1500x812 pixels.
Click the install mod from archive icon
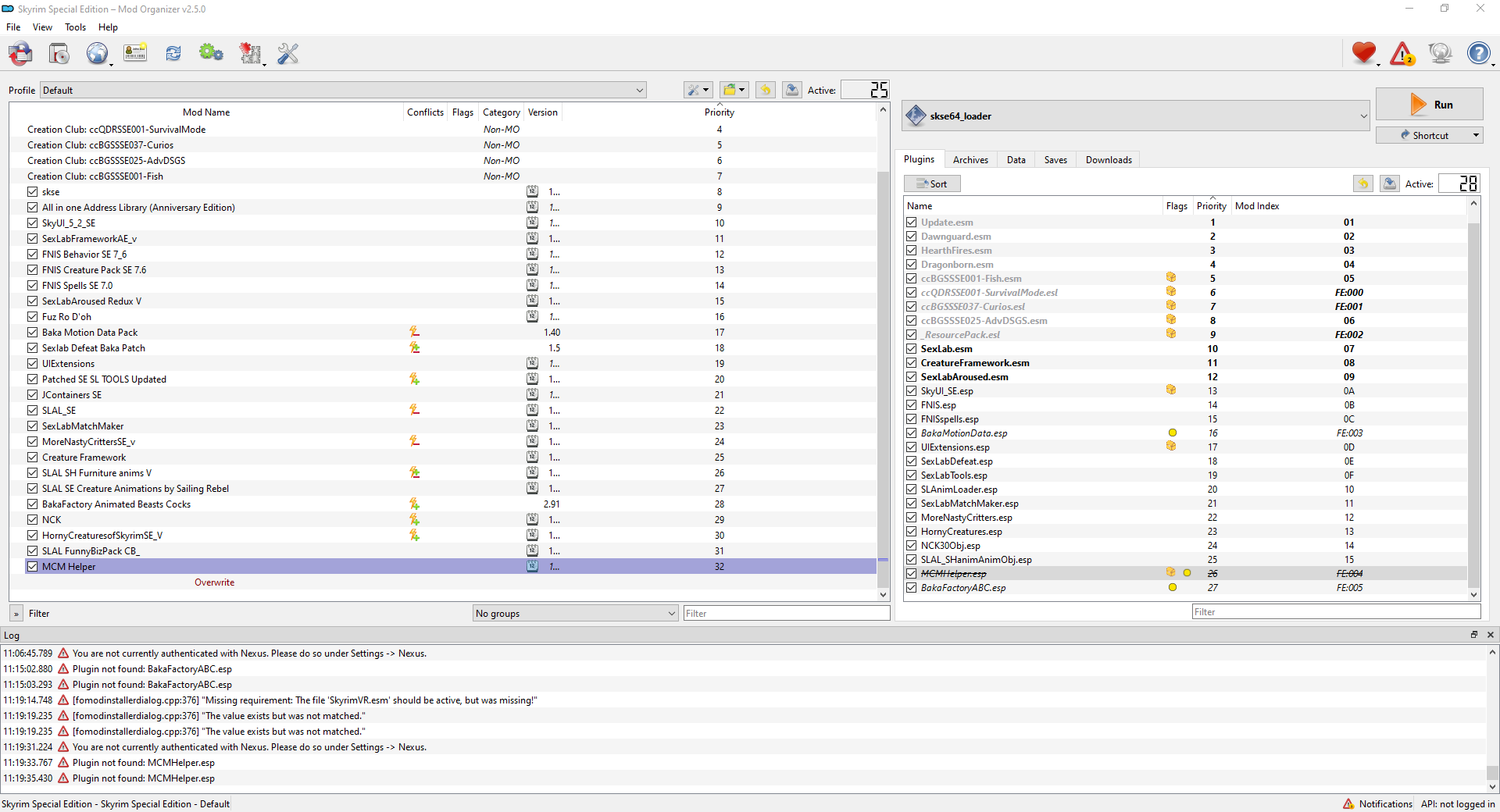(x=59, y=53)
